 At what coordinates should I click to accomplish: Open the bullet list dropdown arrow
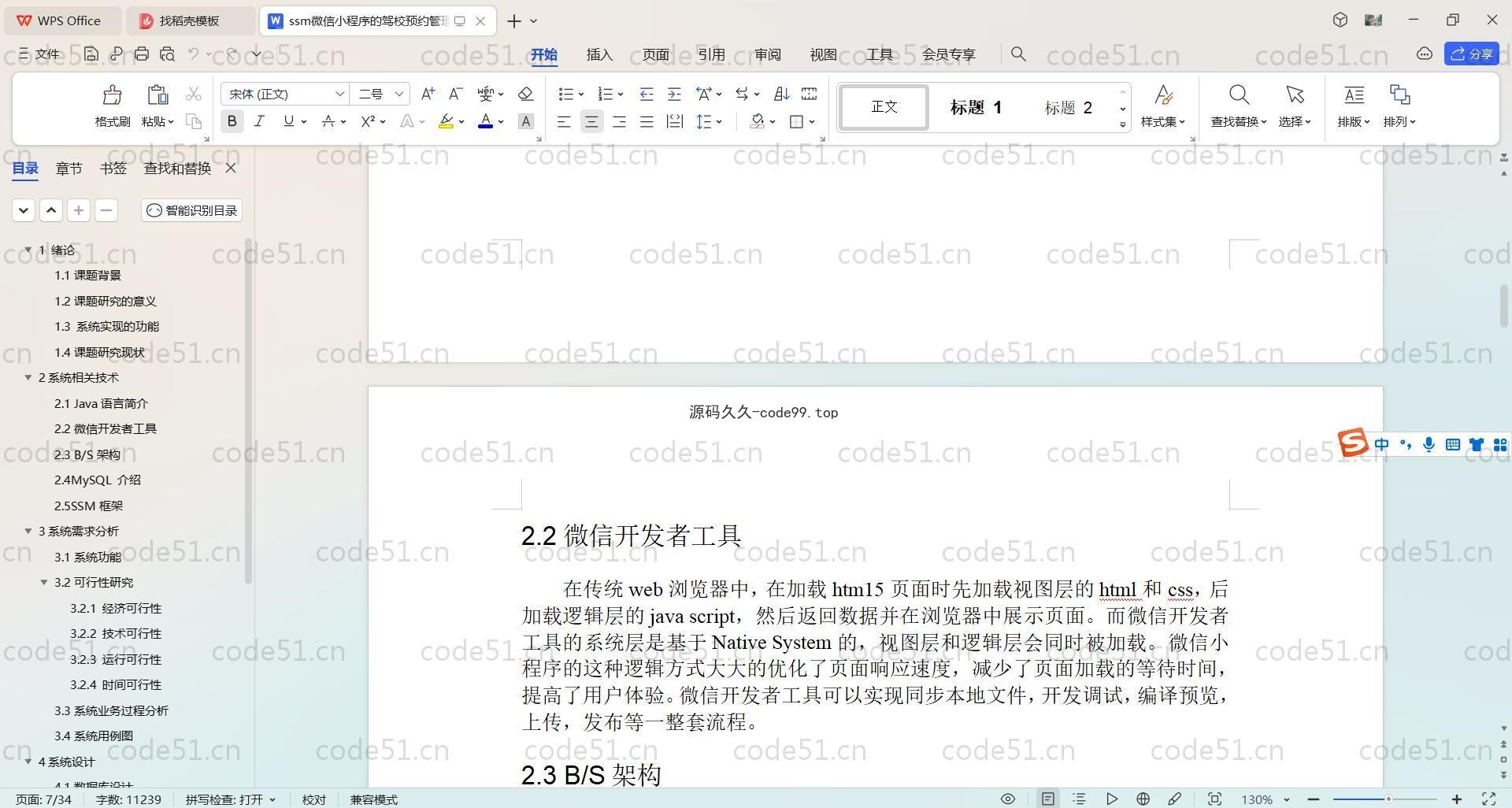tap(581, 95)
